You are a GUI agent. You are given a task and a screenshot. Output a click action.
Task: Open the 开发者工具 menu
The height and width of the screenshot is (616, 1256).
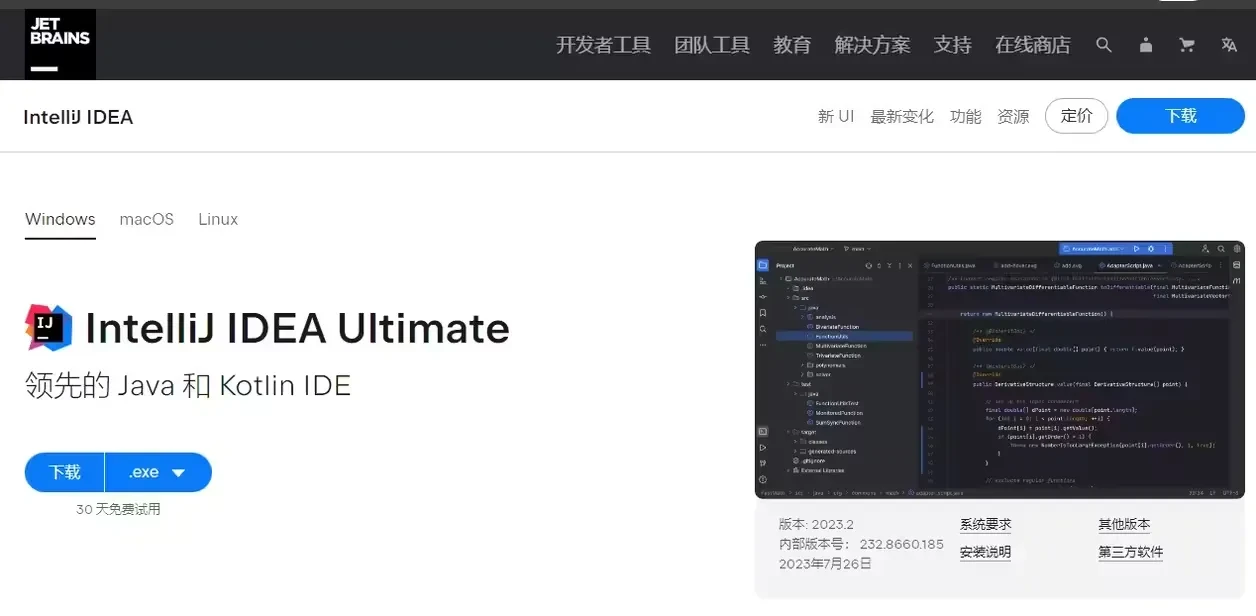coord(603,45)
